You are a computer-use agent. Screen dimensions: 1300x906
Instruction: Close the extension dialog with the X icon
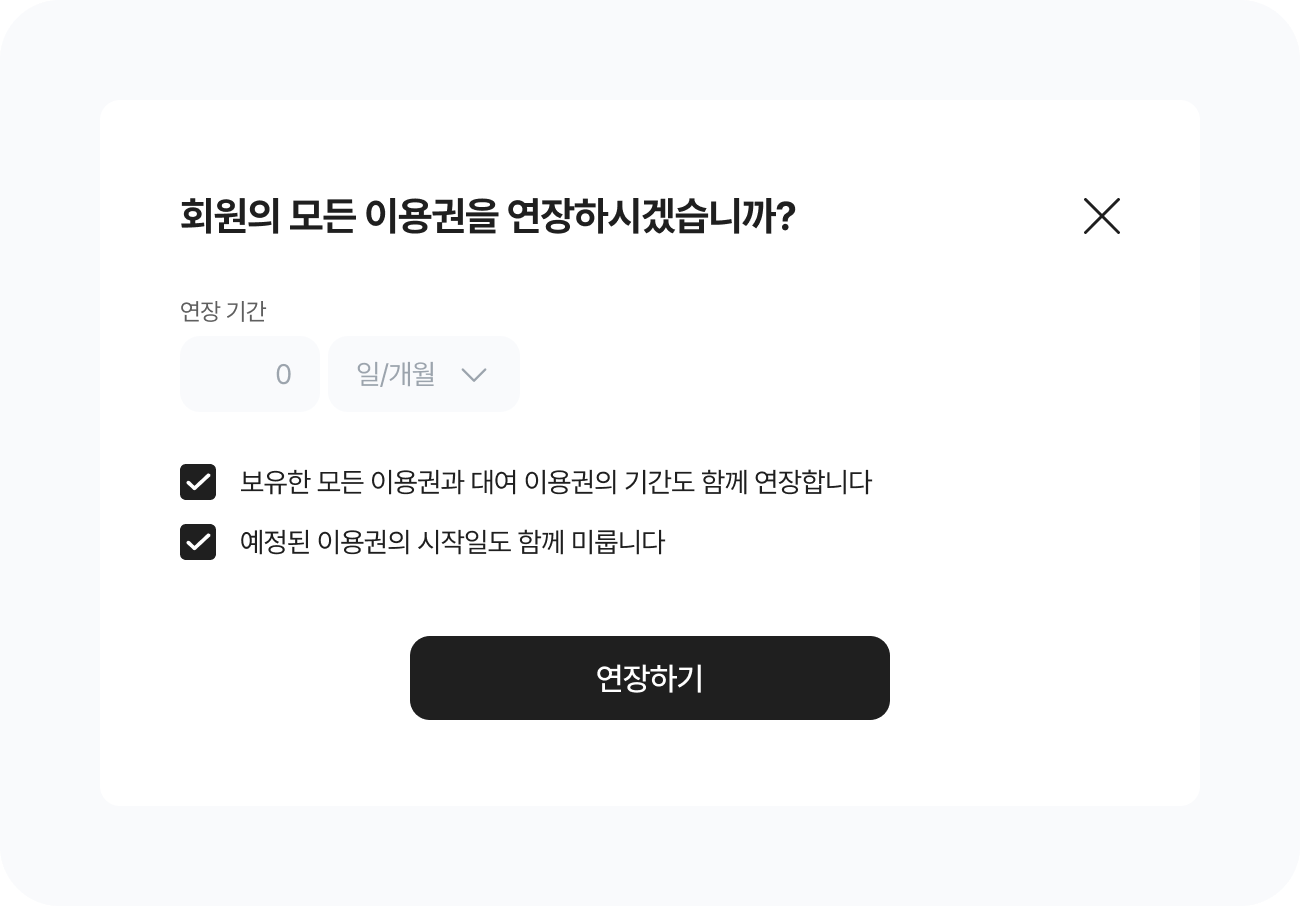pyautogui.click(x=1101, y=216)
